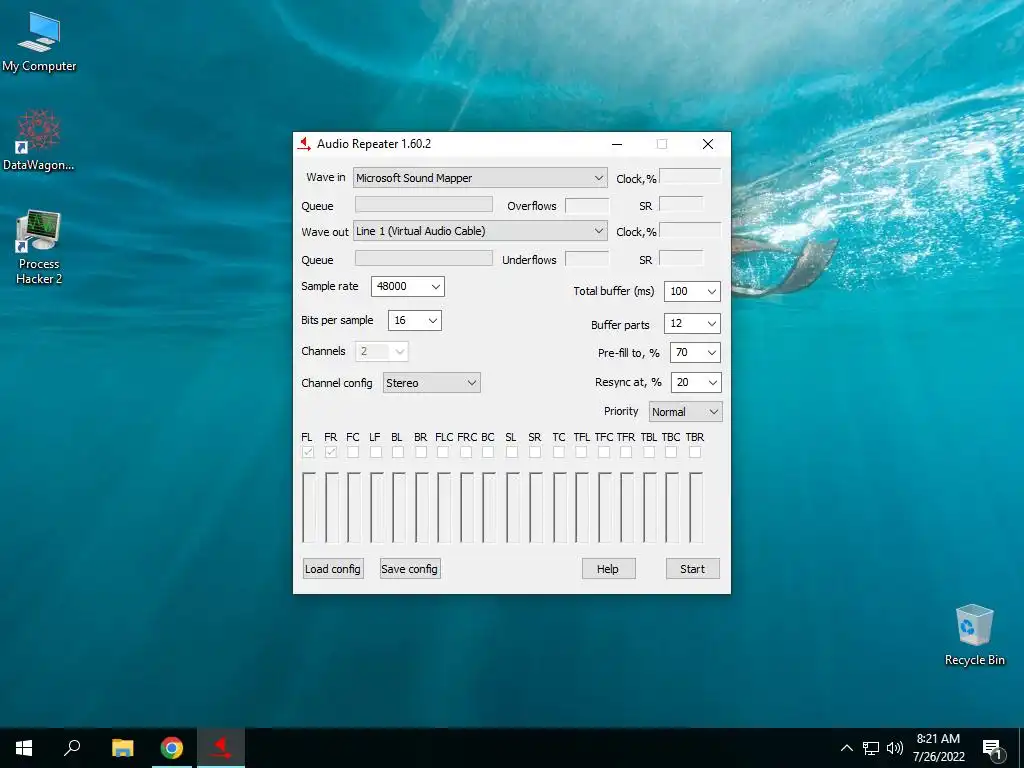
Task: Open the Priority Normal dropdown
Action: pyautogui.click(x=686, y=411)
